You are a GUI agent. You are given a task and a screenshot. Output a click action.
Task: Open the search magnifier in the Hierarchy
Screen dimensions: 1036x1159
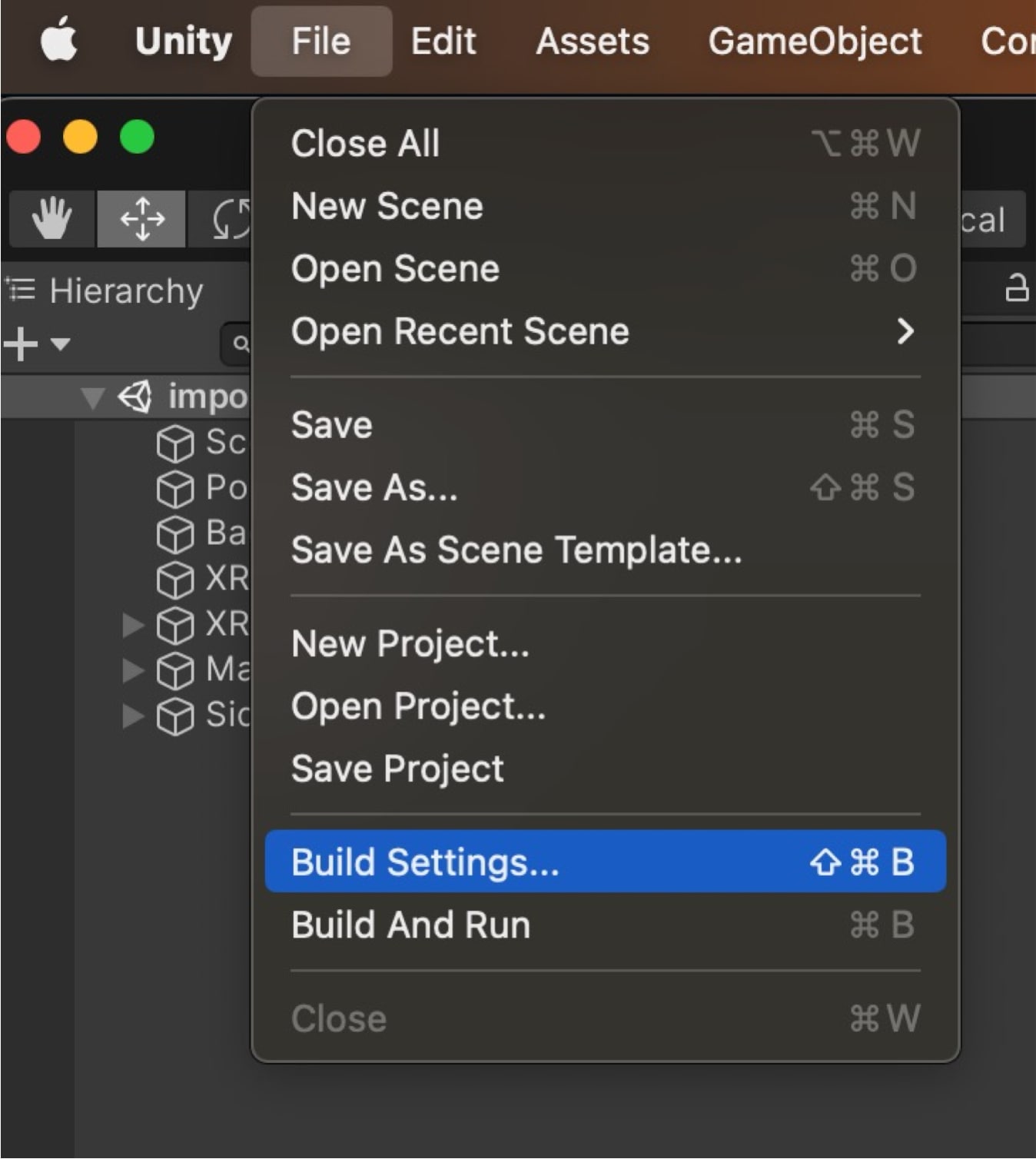coord(239,344)
